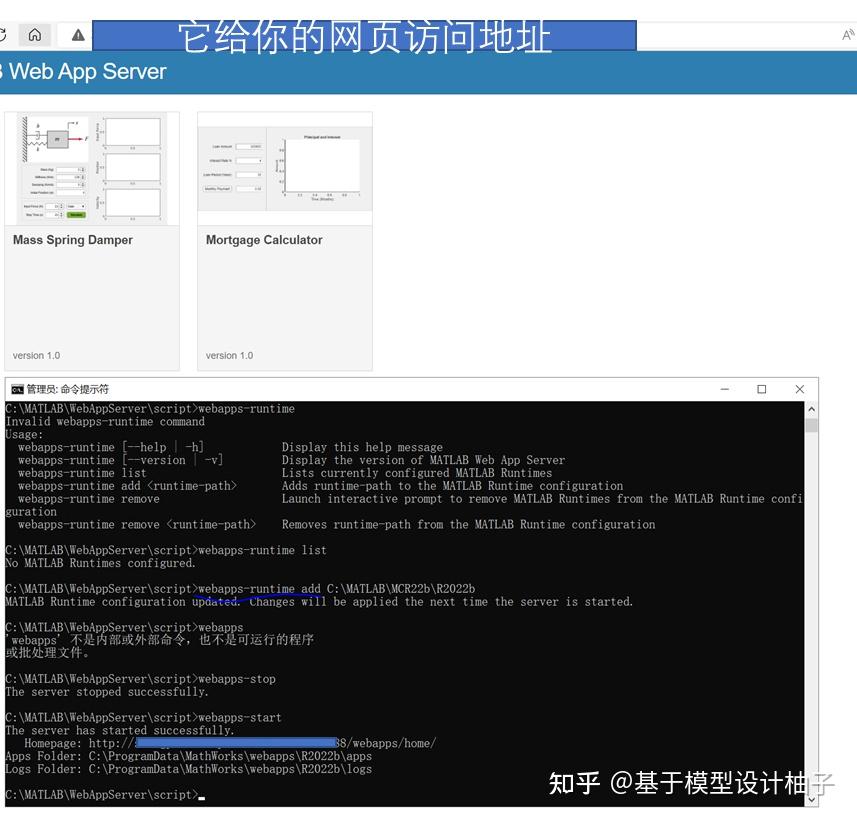Click the command prompt scroll down arrow
Image resolution: width=857 pixels, height=819 pixels.
[812, 799]
